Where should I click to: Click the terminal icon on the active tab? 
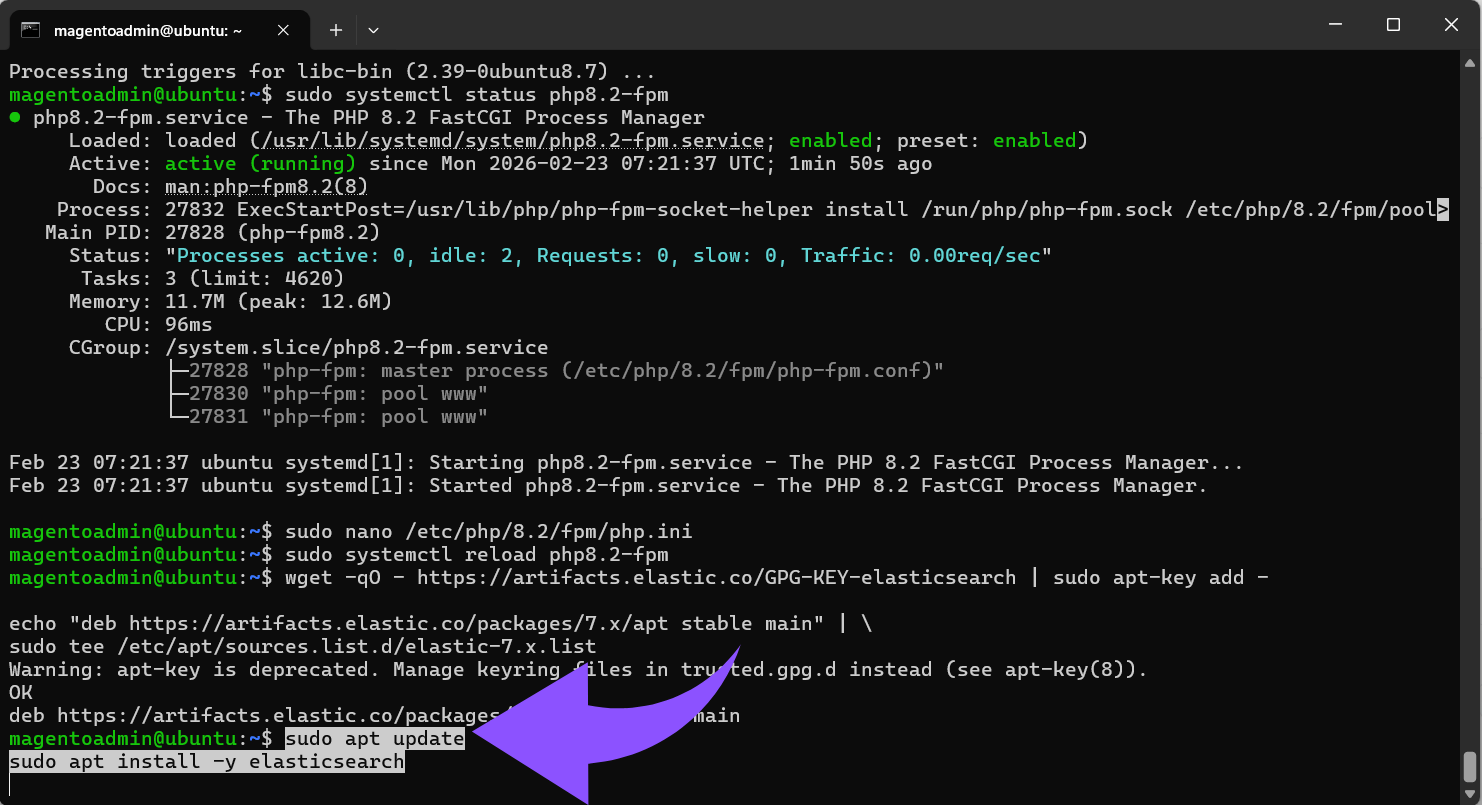click(x=31, y=30)
